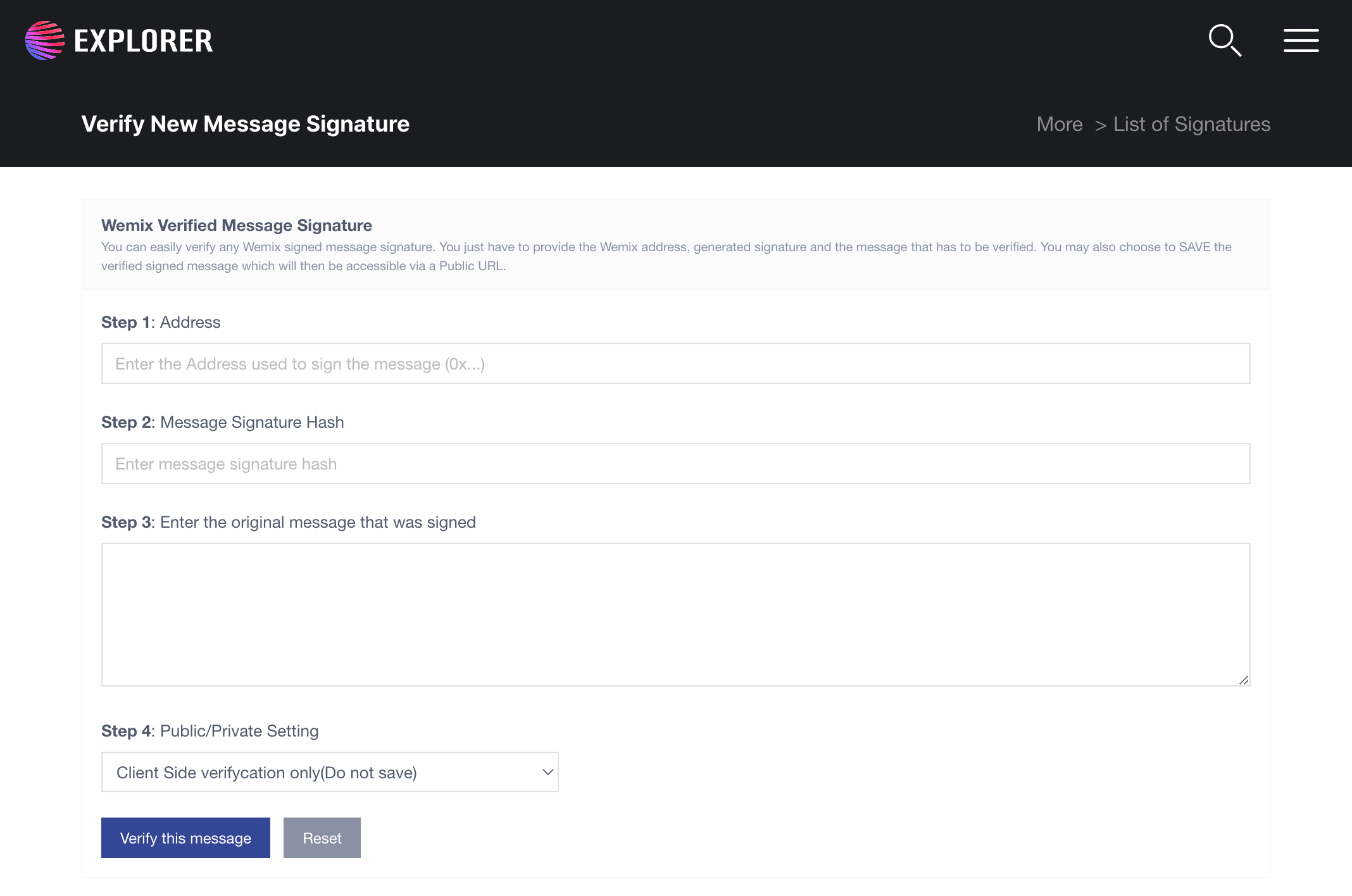This screenshot has height=896, width=1352.
Task: Go to the More breadcrumb
Action: click(x=1059, y=124)
